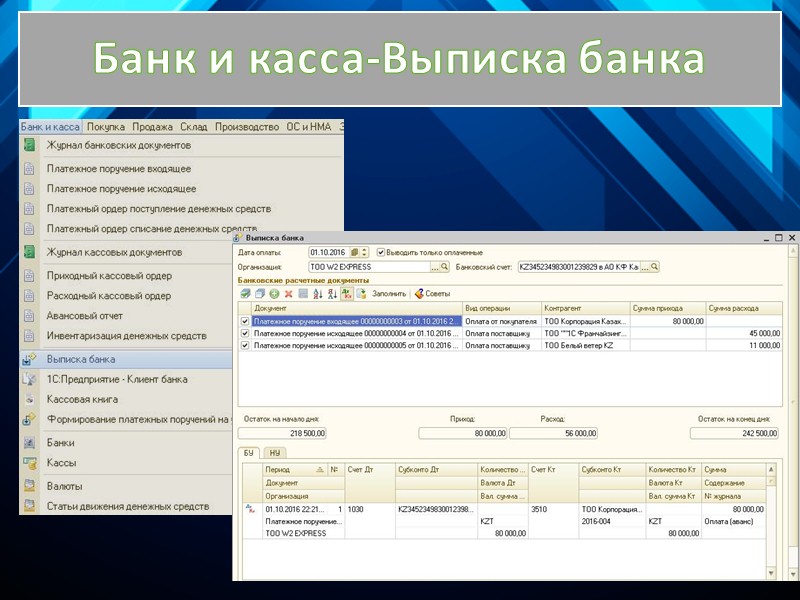This screenshot has width=800, height=600.
Task: Click the Кассовая книга icon
Action: pyautogui.click(x=30, y=399)
